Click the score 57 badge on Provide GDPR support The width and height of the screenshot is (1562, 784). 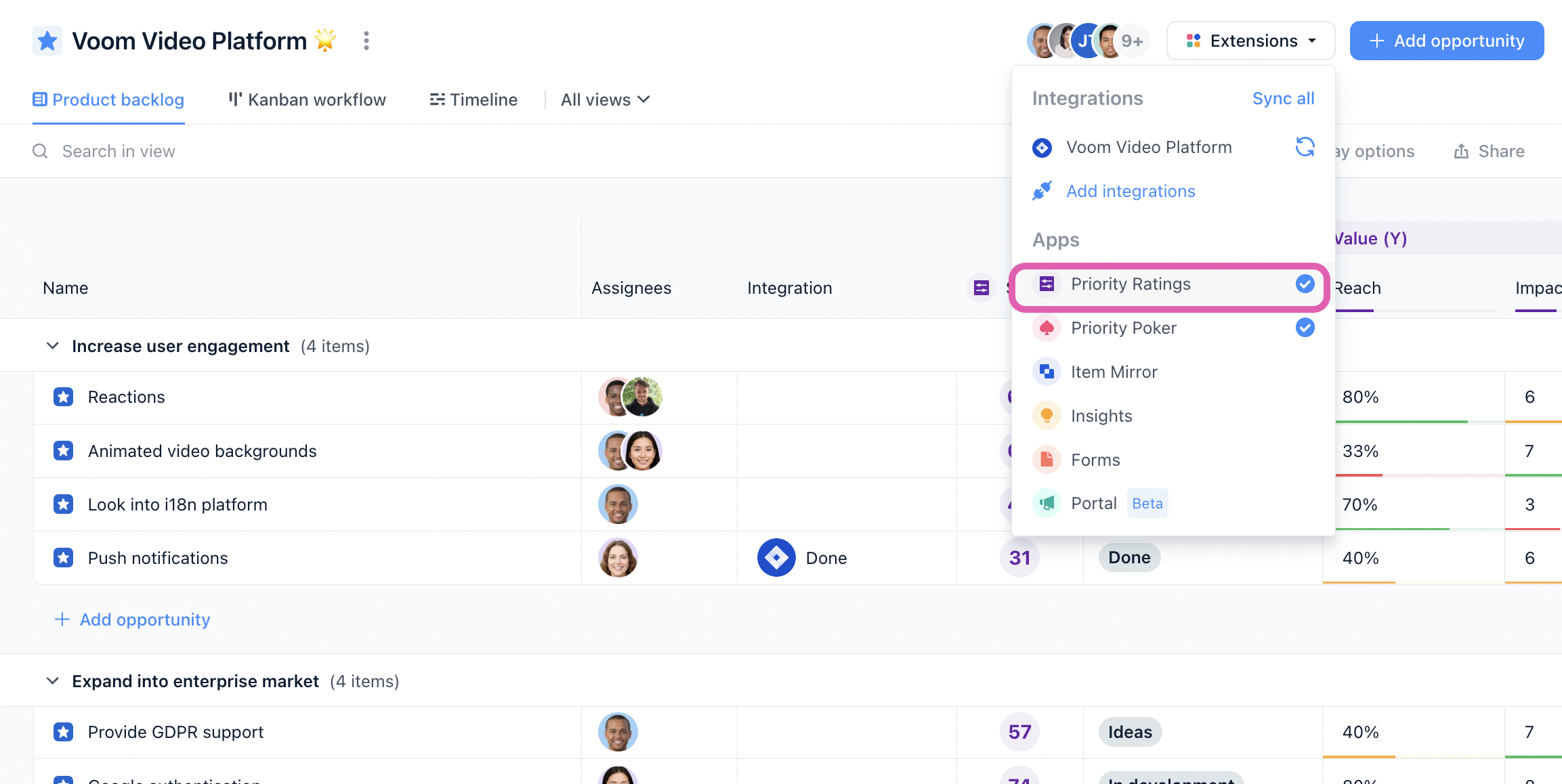[x=1019, y=732]
